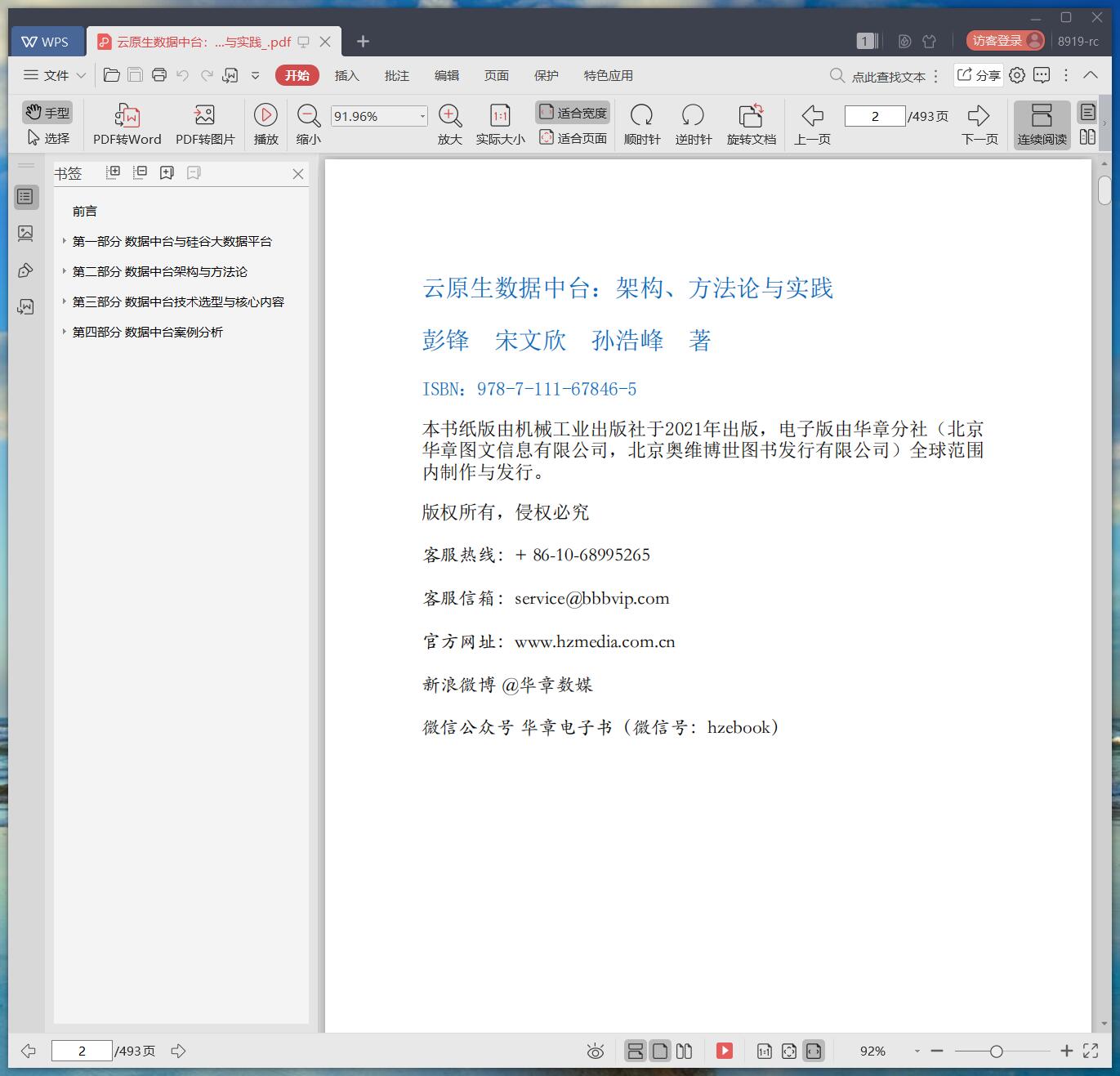Toggle 适合宽度 fit width mode

click(x=573, y=113)
